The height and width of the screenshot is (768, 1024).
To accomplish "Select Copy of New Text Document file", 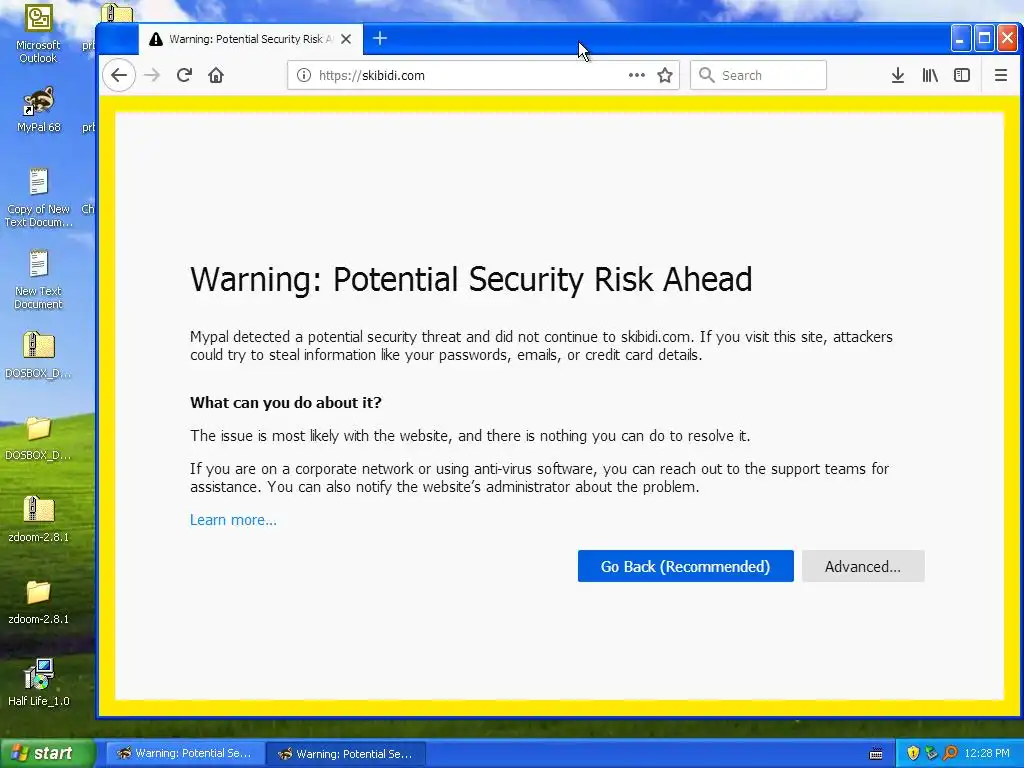I will pos(38,198).
